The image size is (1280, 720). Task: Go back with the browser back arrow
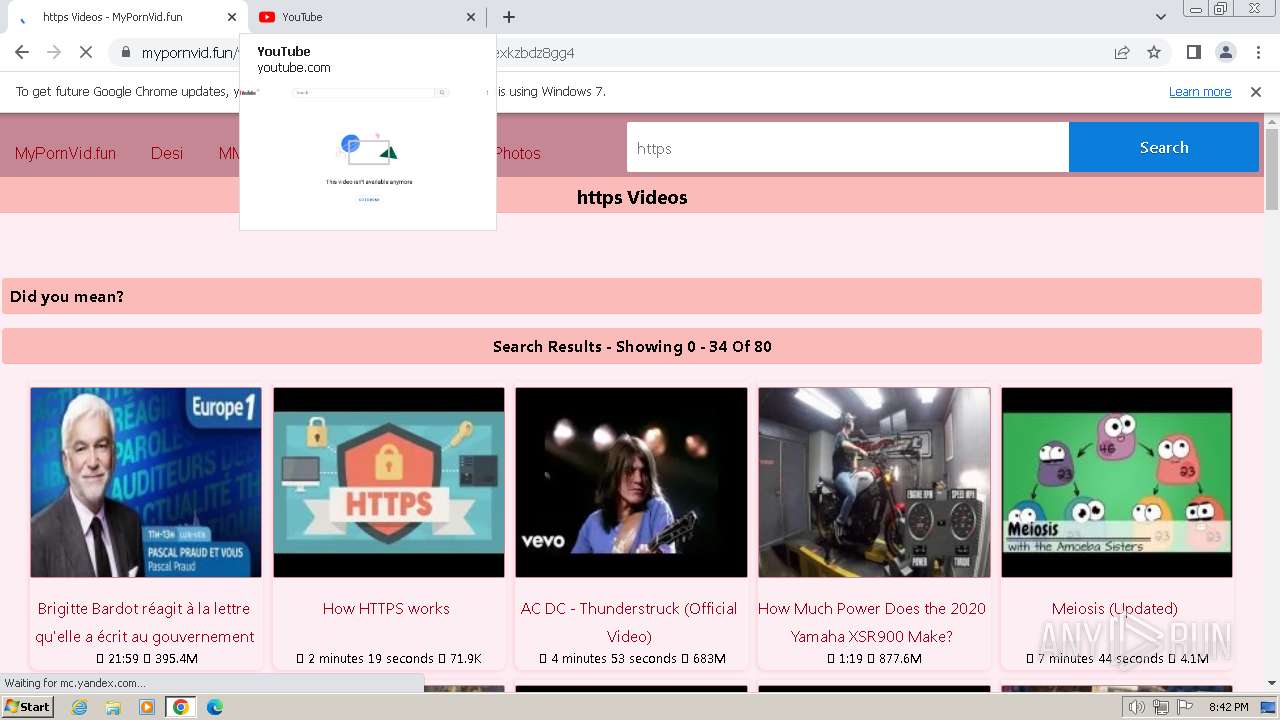[x=22, y=52]
